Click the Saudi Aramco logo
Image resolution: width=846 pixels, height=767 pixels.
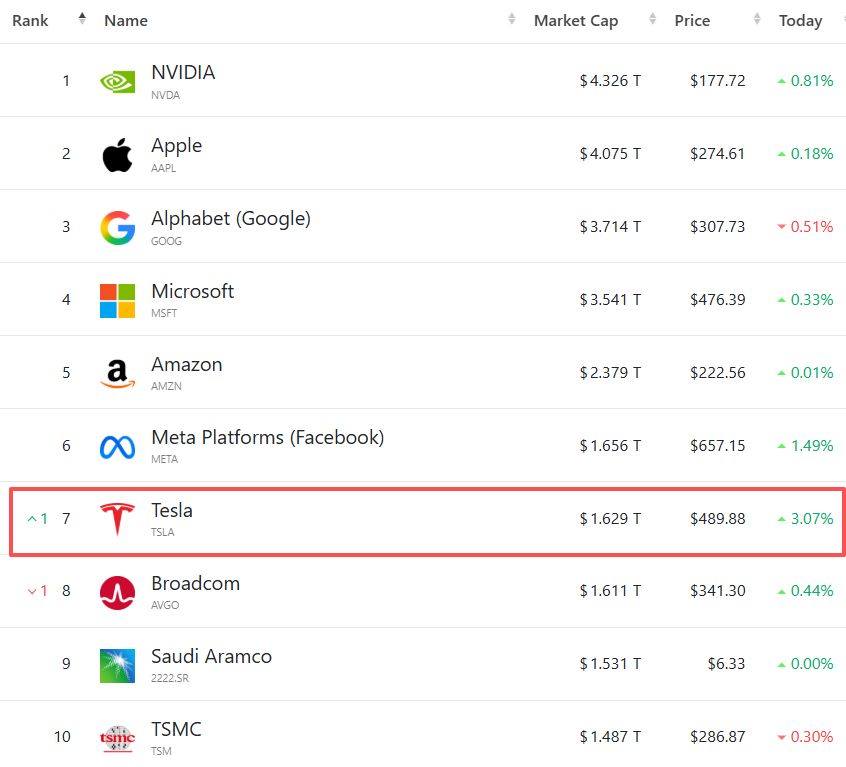(117, 666)
